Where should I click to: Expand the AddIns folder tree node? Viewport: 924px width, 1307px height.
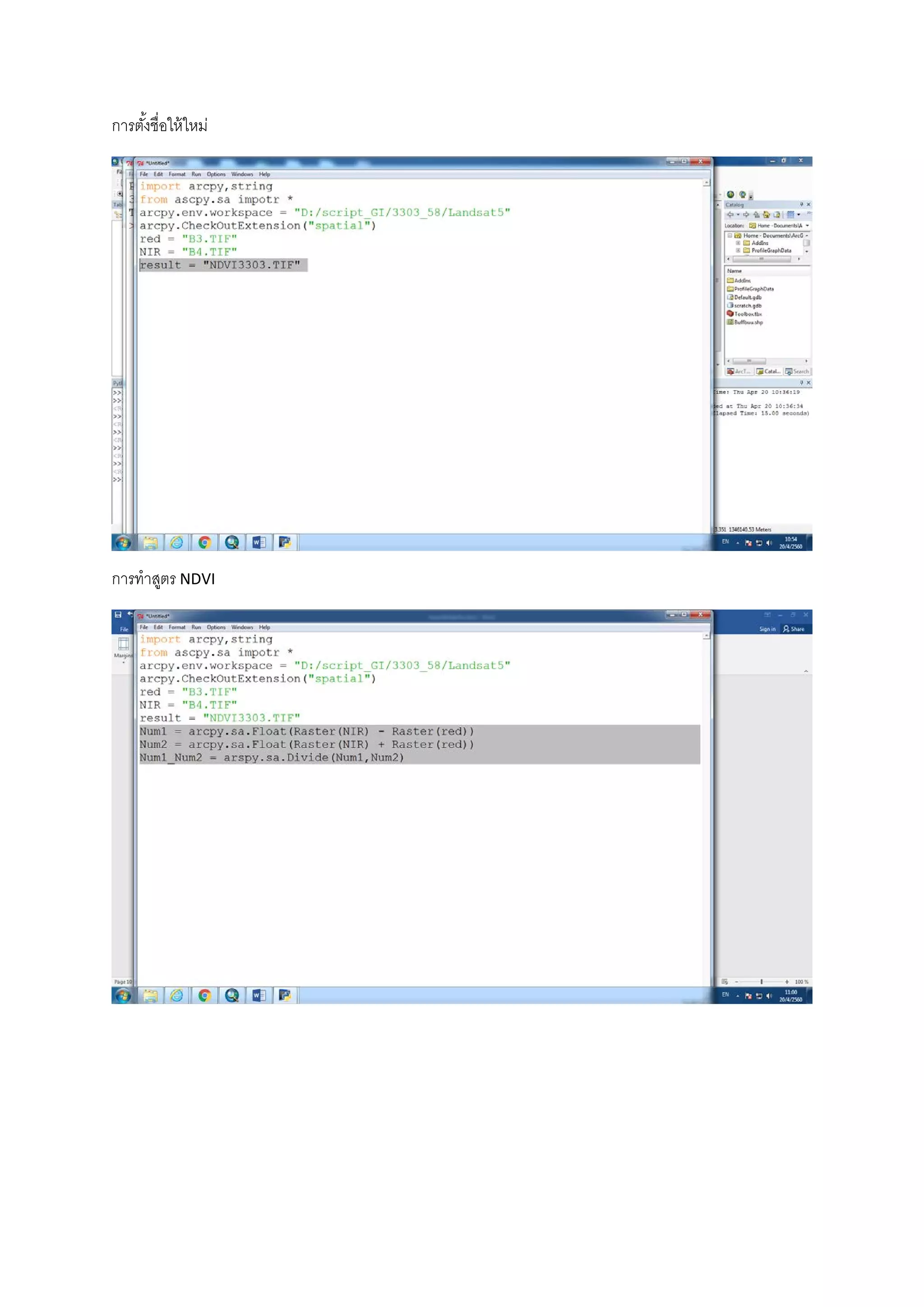738,243
